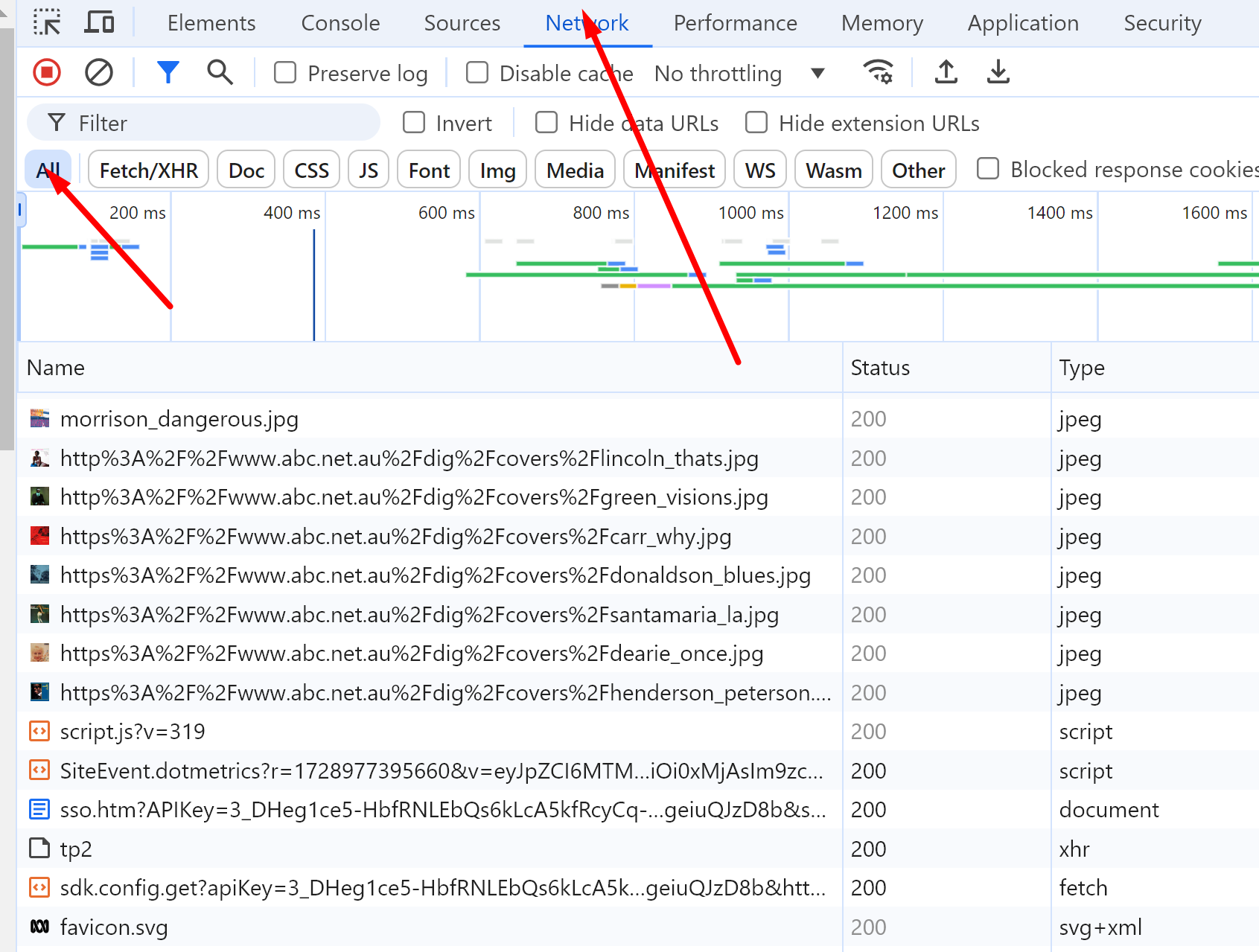The height and width of the screenshot is (952, 1259).
Task: Select the All request type filter
Action: click(48, 170)
